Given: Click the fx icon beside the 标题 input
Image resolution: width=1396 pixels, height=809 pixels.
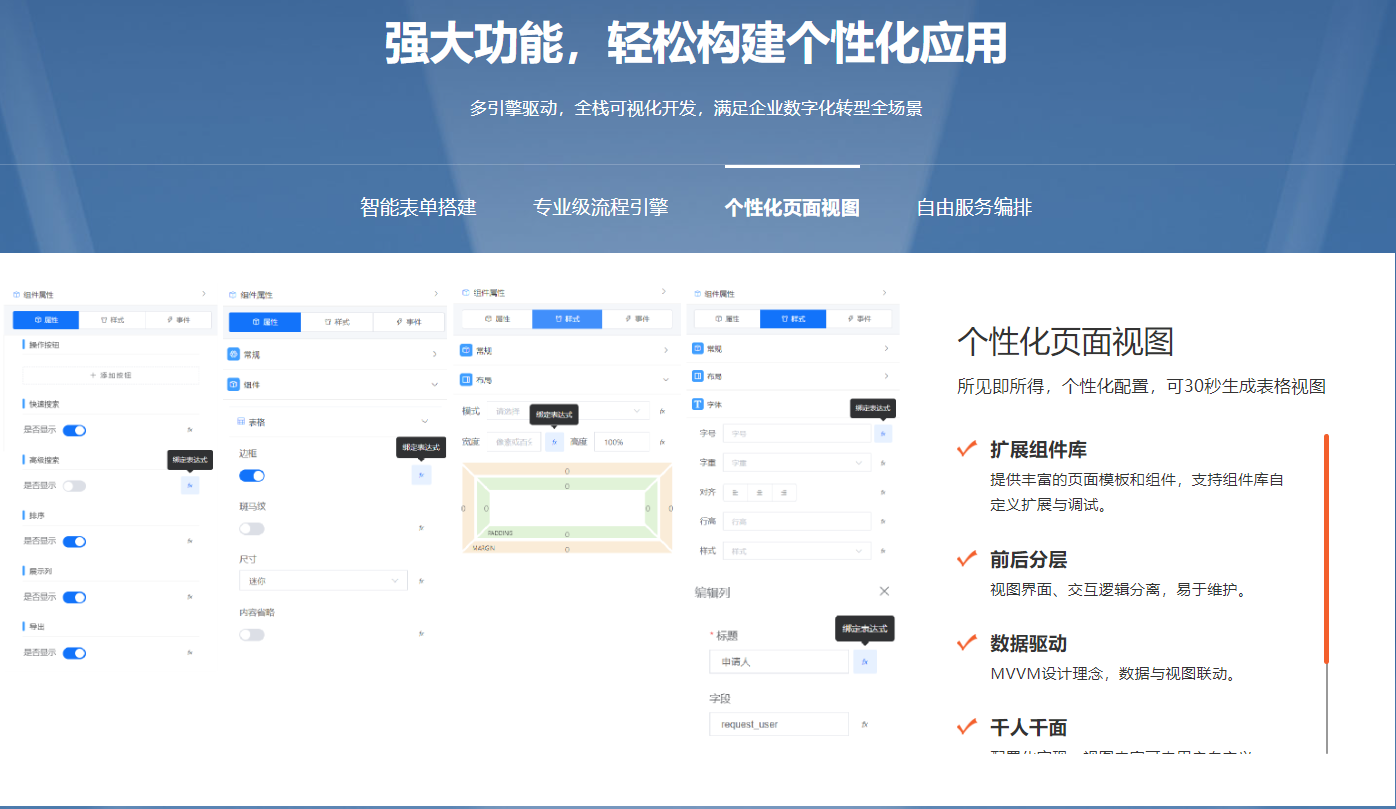Looking at the screenshot, I should click(x=864, y=660).
